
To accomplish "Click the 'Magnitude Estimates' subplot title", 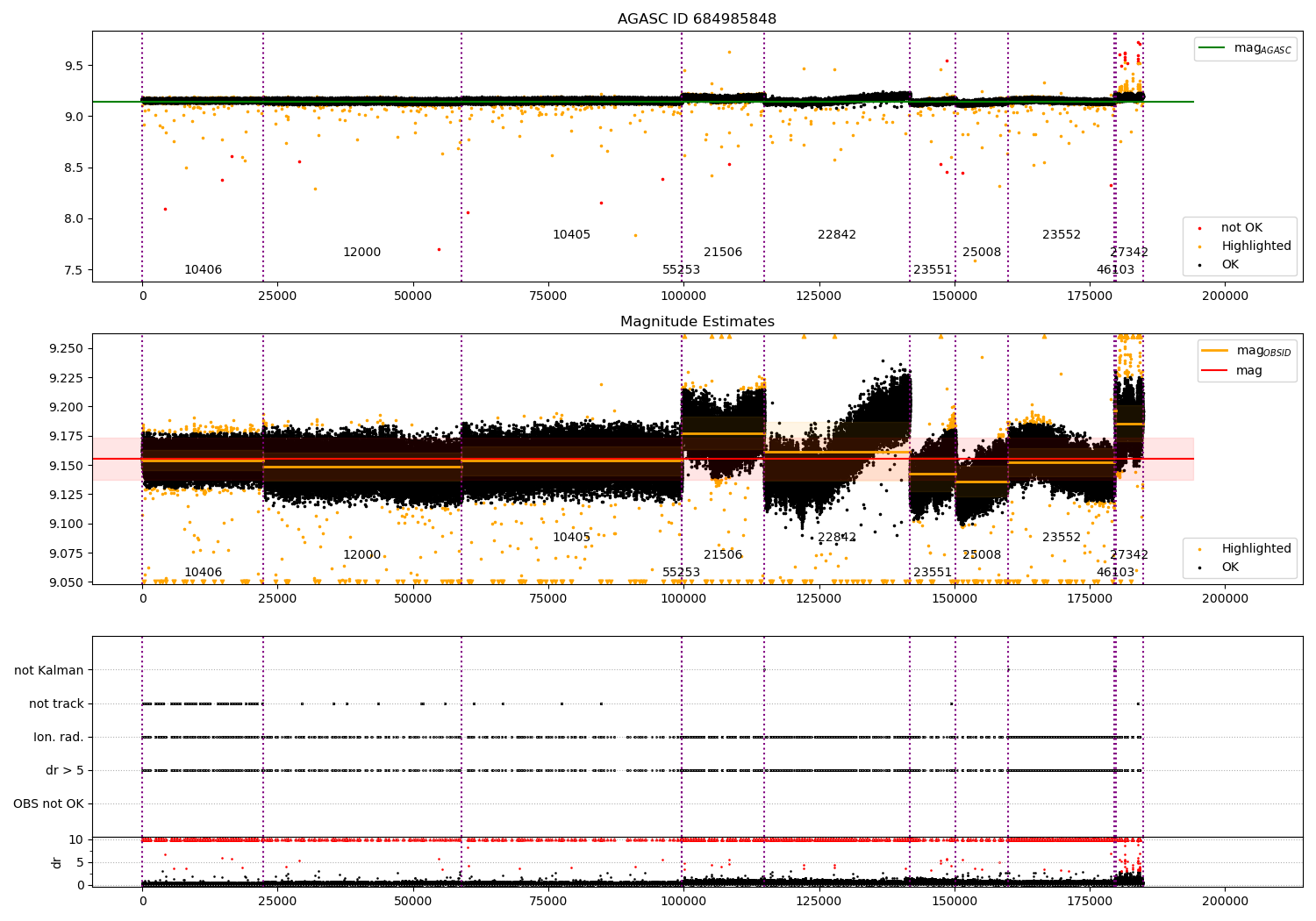I will pos(697,322).
